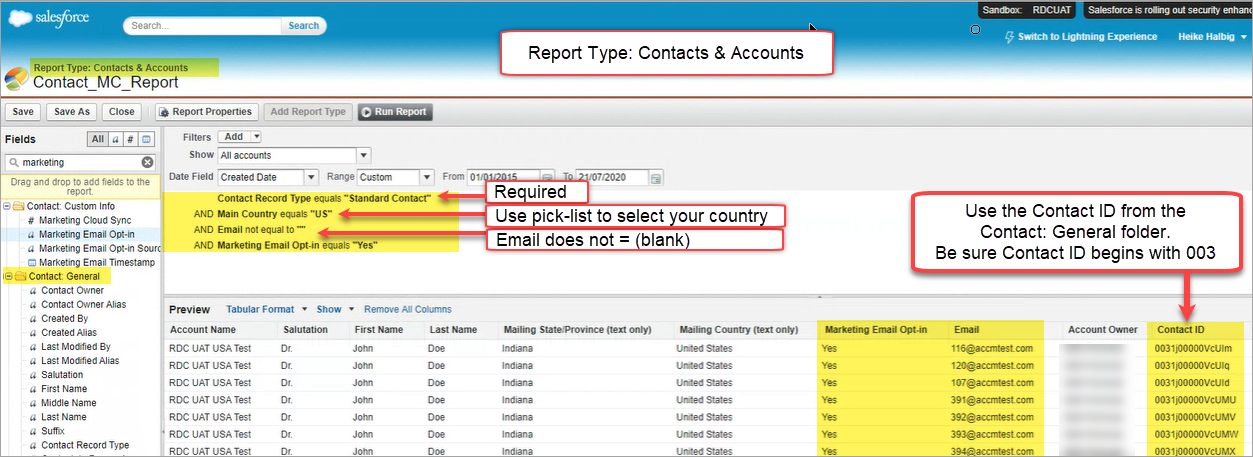Click the Contact: Custom Info folder icon

[20, 206]
